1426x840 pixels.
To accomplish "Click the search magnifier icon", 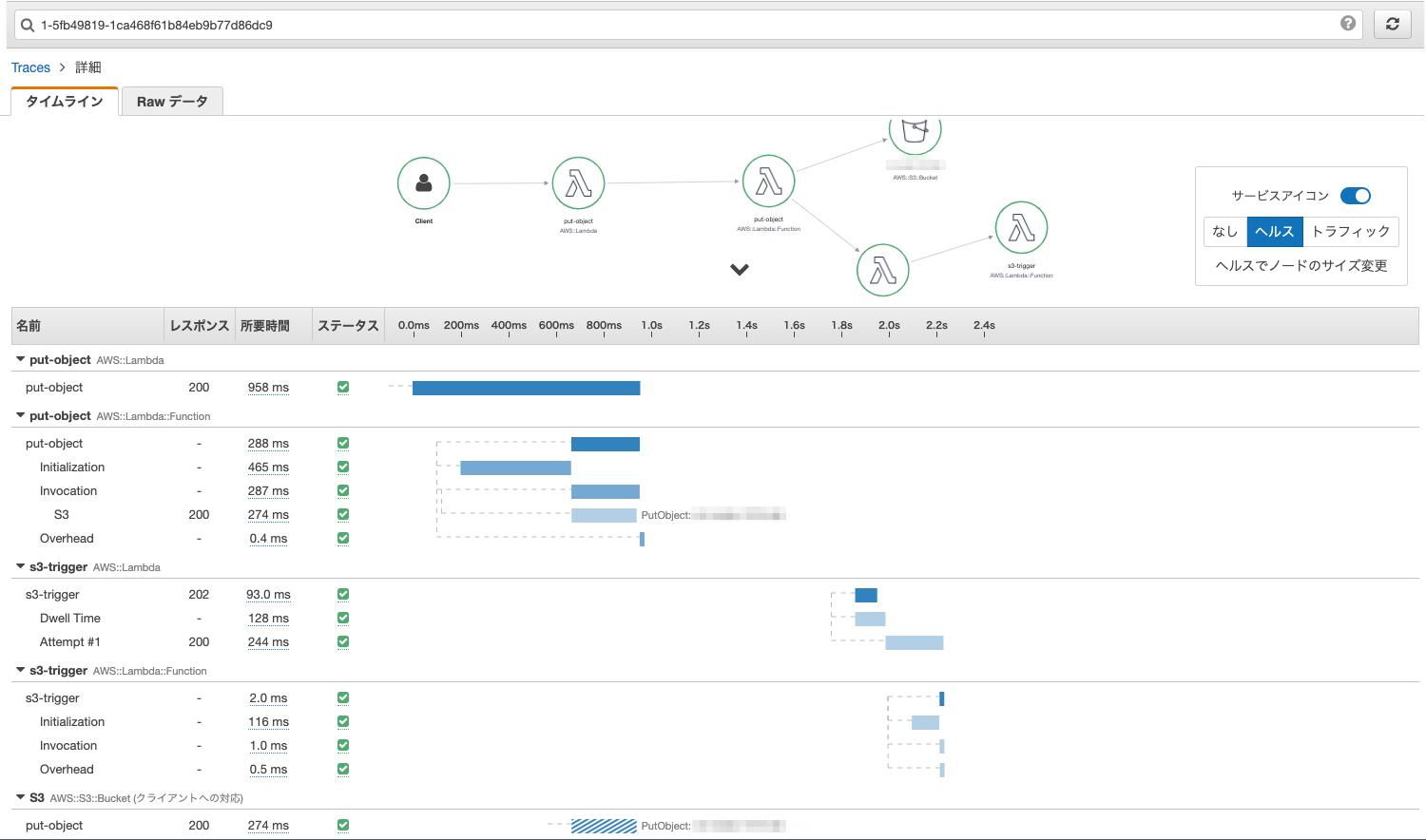I will click(x=28, y=26).
